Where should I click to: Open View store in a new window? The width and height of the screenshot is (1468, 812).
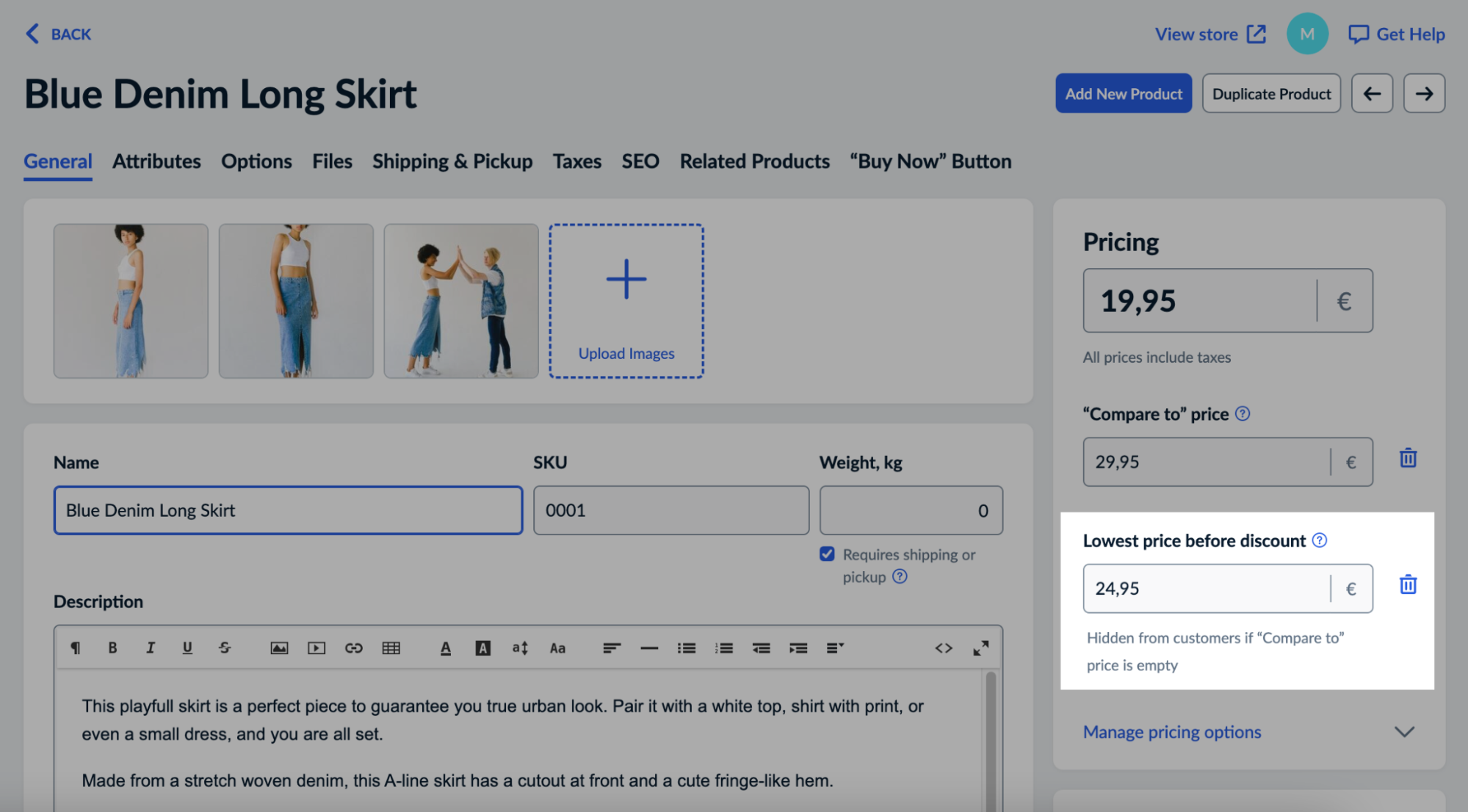(1210, 33)
